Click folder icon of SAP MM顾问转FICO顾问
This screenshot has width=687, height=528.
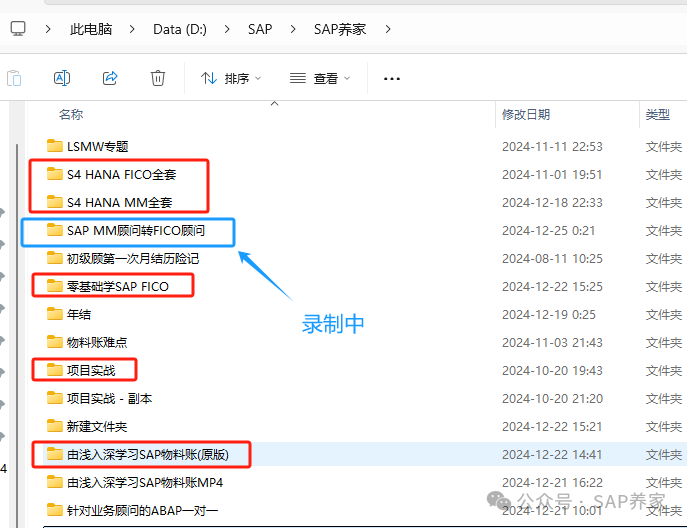pos(55,230)
